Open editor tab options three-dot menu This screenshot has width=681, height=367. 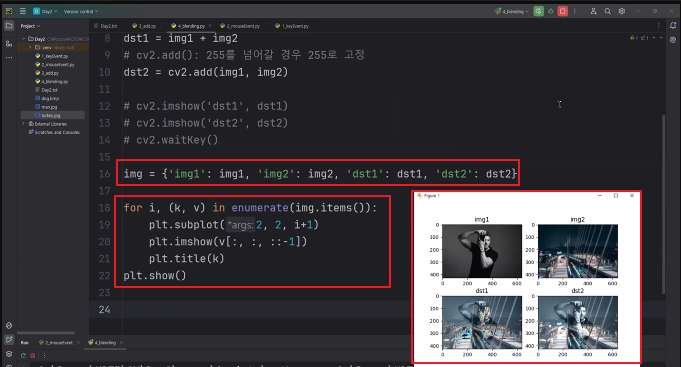[658, 26]
